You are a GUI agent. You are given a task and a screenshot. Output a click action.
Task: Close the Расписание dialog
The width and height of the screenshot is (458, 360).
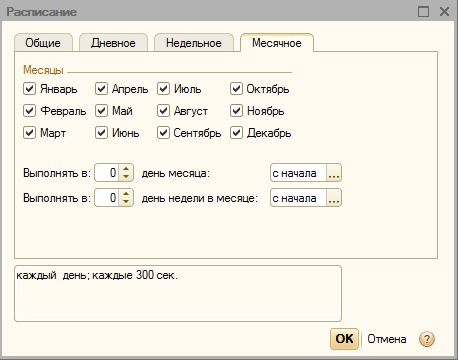(x=444, y=12)
